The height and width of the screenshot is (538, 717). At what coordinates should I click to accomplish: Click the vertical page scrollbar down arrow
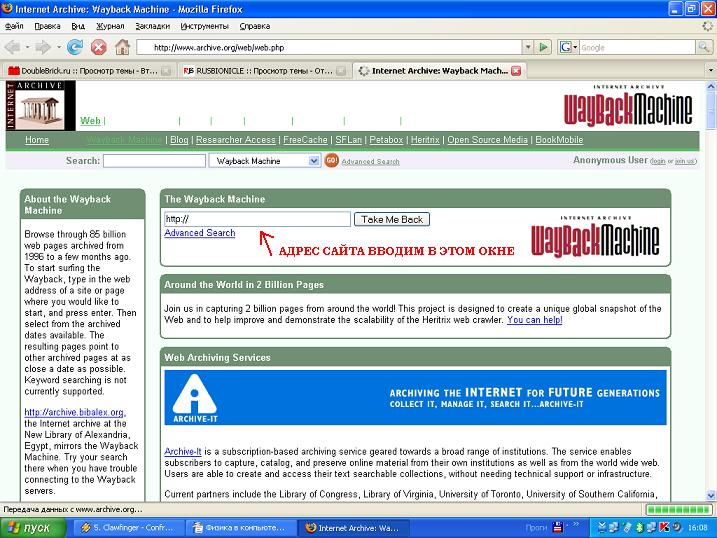pyautogui.click(x=711, y=495)
